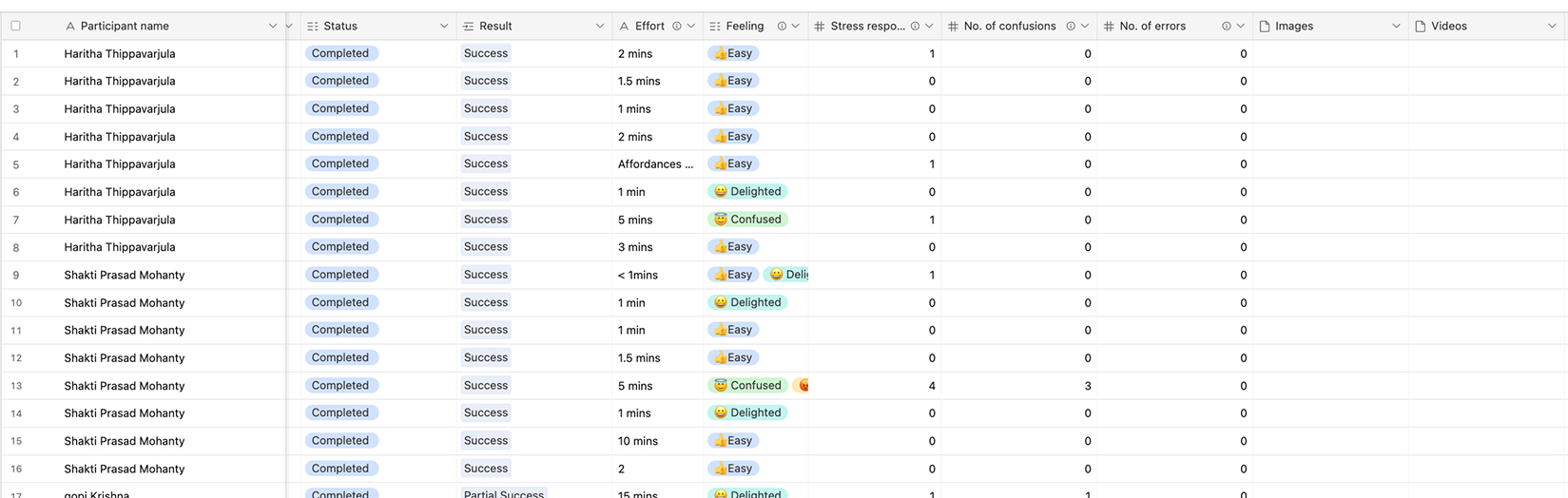Open the Result column dropdown arrow
The image size is (1568, 498).
click(599, 27)
